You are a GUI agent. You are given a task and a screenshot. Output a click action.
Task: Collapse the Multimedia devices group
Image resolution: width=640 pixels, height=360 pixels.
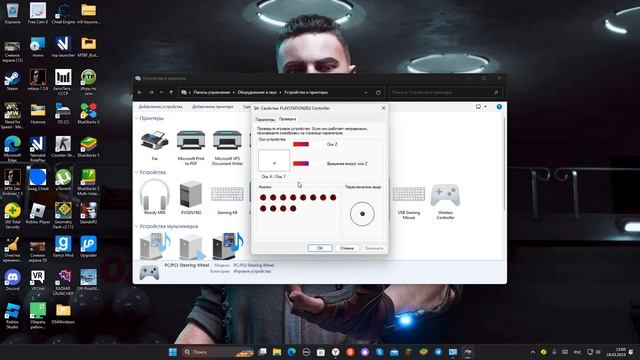click(137, 226)
